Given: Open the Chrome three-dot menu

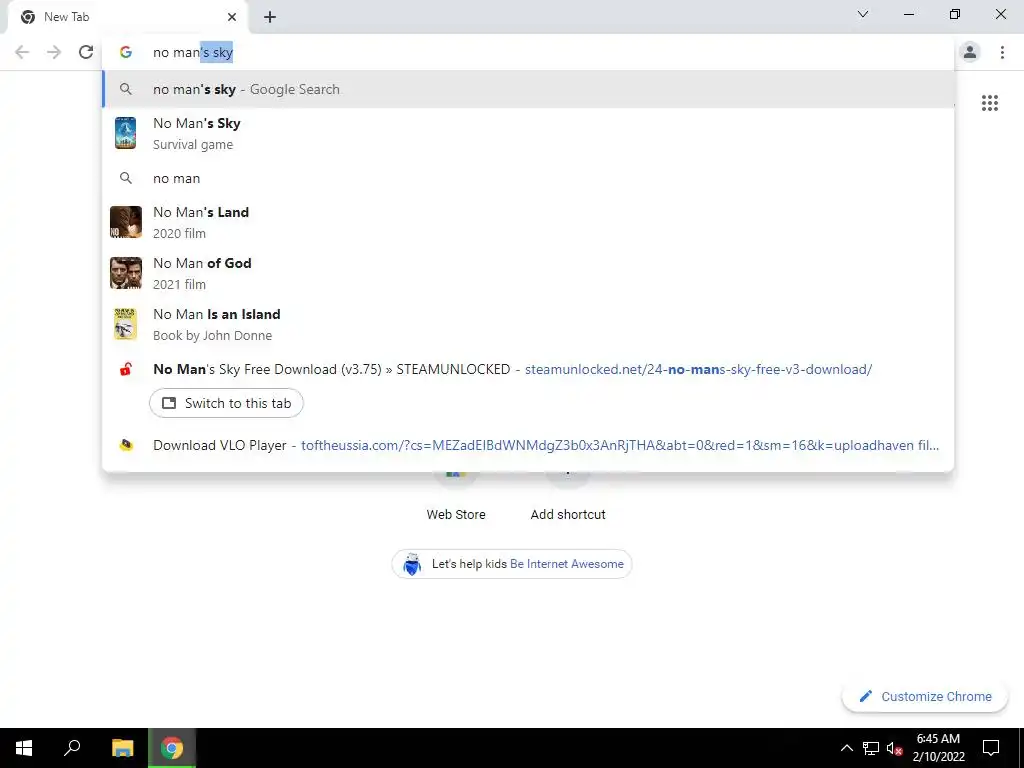Looking at the screenshot, I should tap(1002, 52).
